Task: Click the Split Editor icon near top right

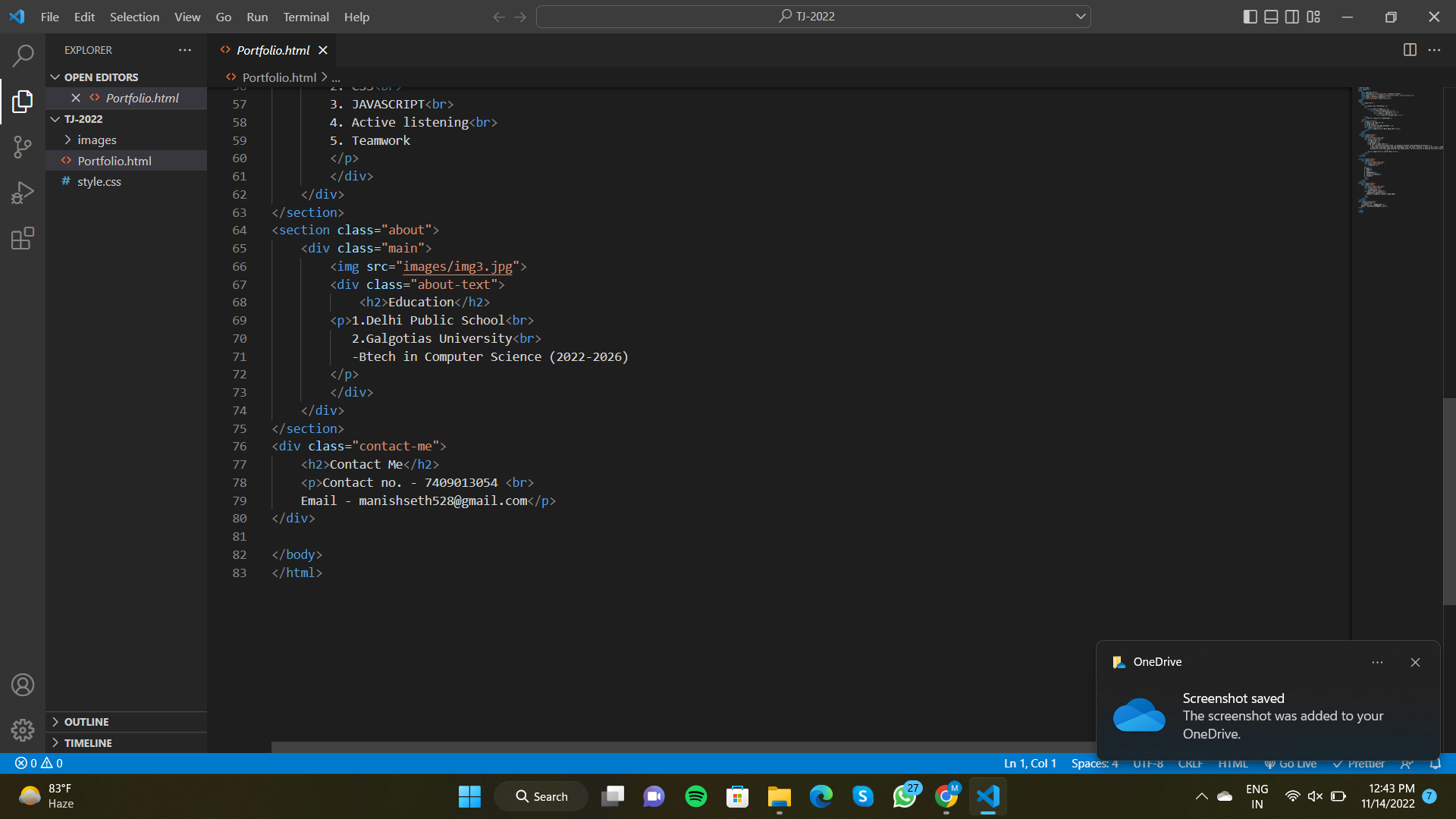Action: tap(1410, 49)
